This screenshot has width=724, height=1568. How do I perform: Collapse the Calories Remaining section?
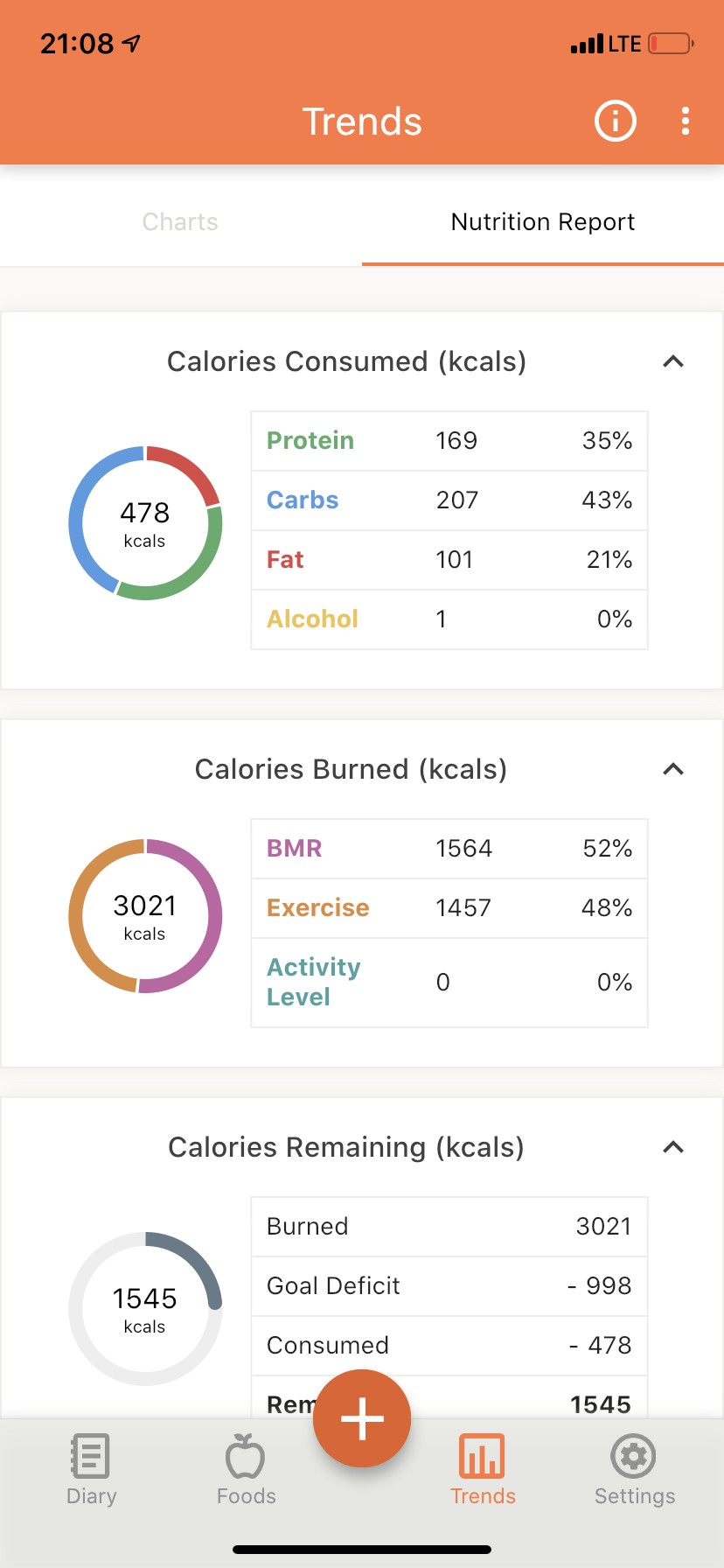click(673, 1147)
